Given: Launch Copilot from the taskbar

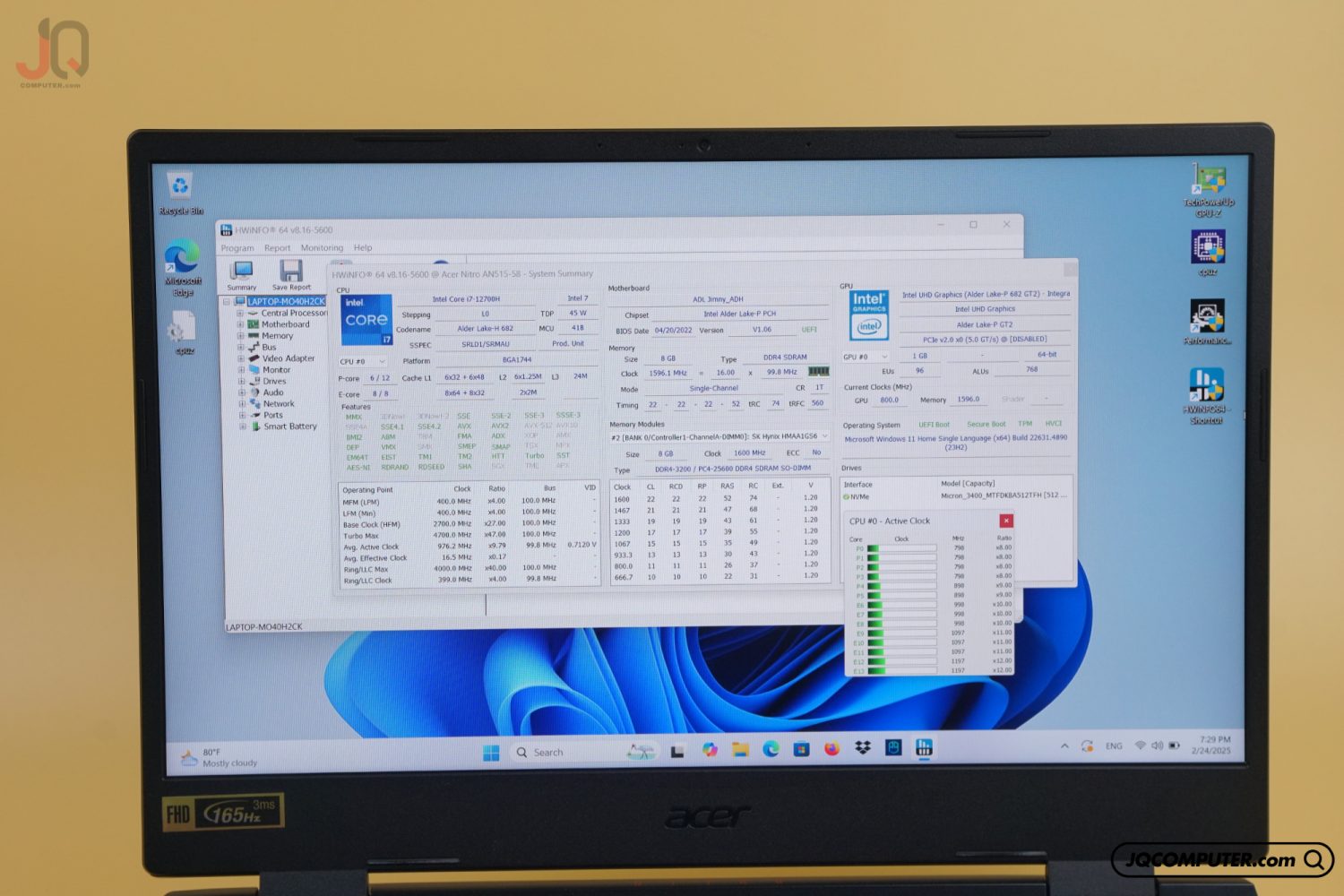Looking at the screenshot, I should 710,750.
